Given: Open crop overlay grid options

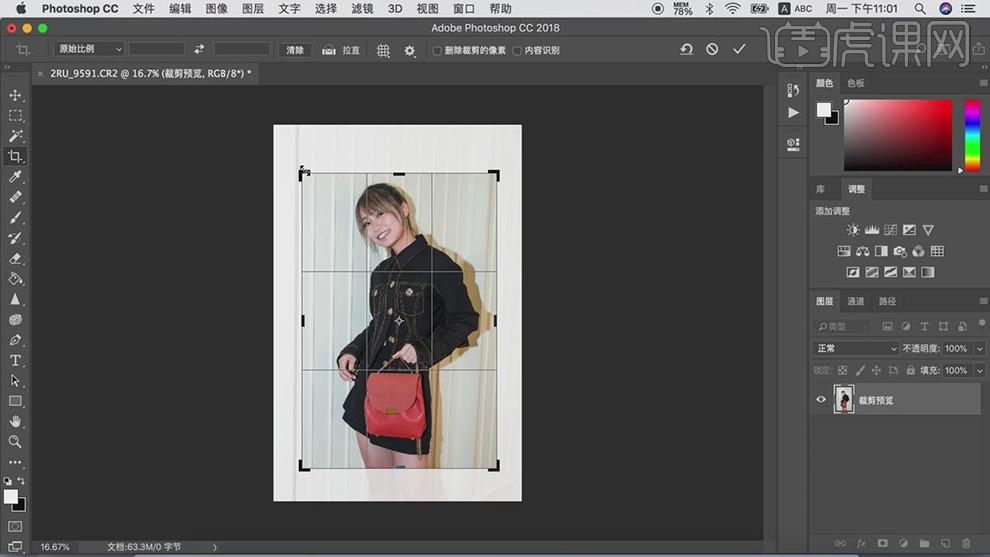Looking at the screenshot, I should pyautogui.click(x=383, y=51).
